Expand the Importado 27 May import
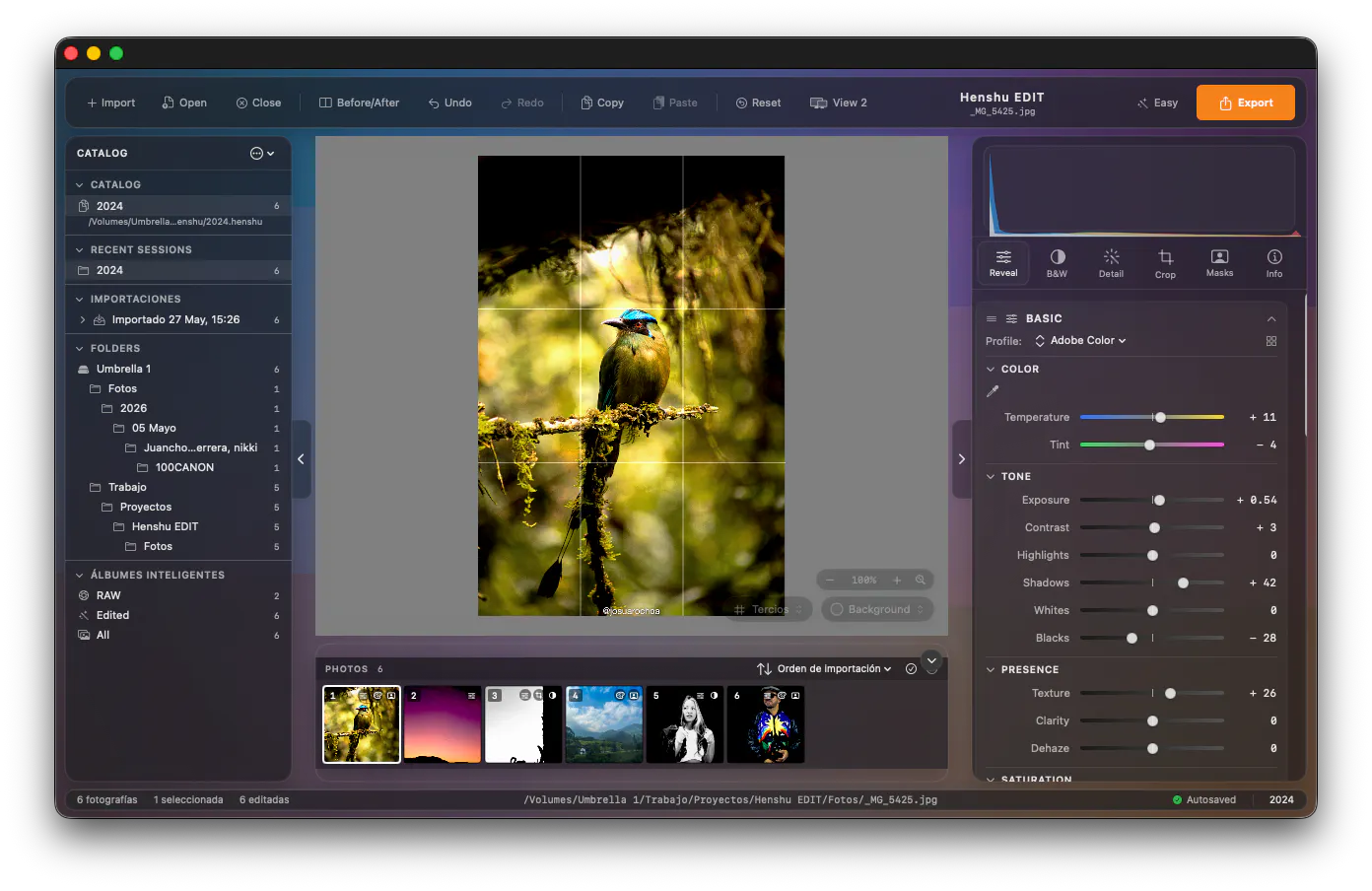1372x891 pixels. pos(83,320)
